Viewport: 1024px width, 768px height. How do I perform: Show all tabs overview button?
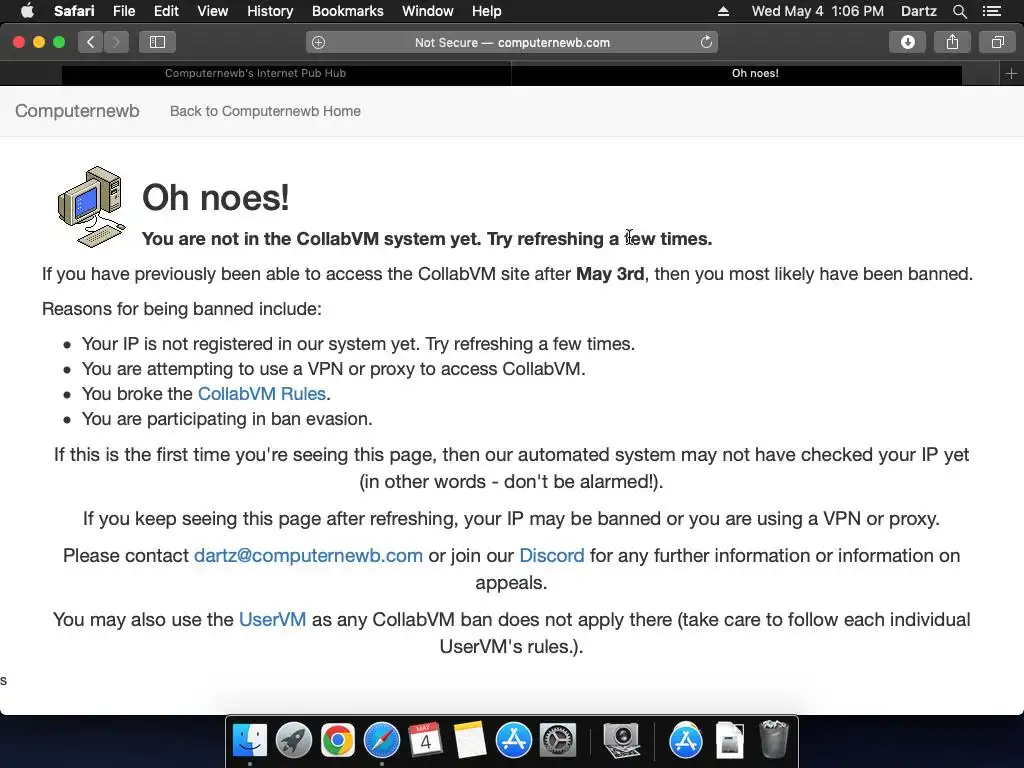(x=997, y=42)
